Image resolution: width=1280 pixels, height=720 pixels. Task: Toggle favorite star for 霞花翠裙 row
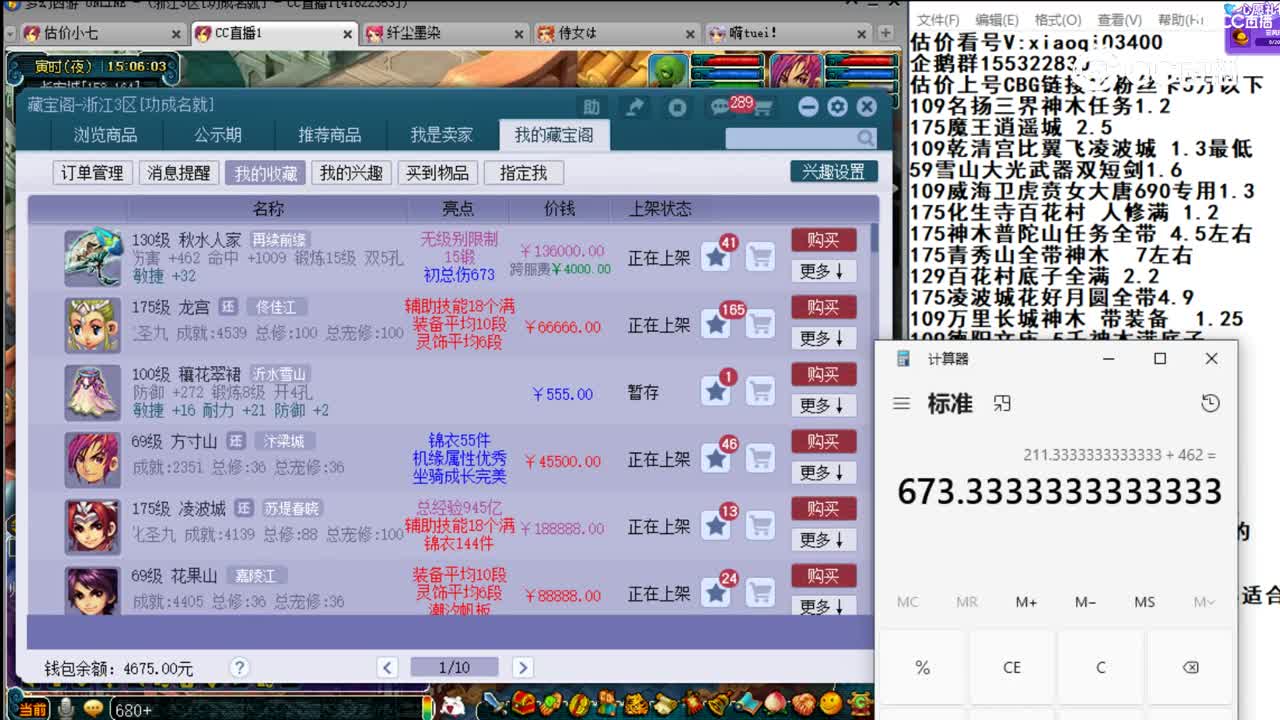[716, 391]
